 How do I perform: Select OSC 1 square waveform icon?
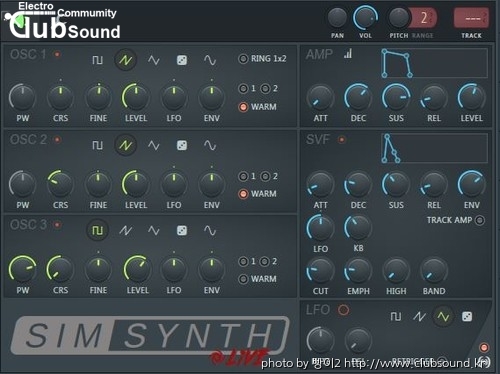coord(97,60)
